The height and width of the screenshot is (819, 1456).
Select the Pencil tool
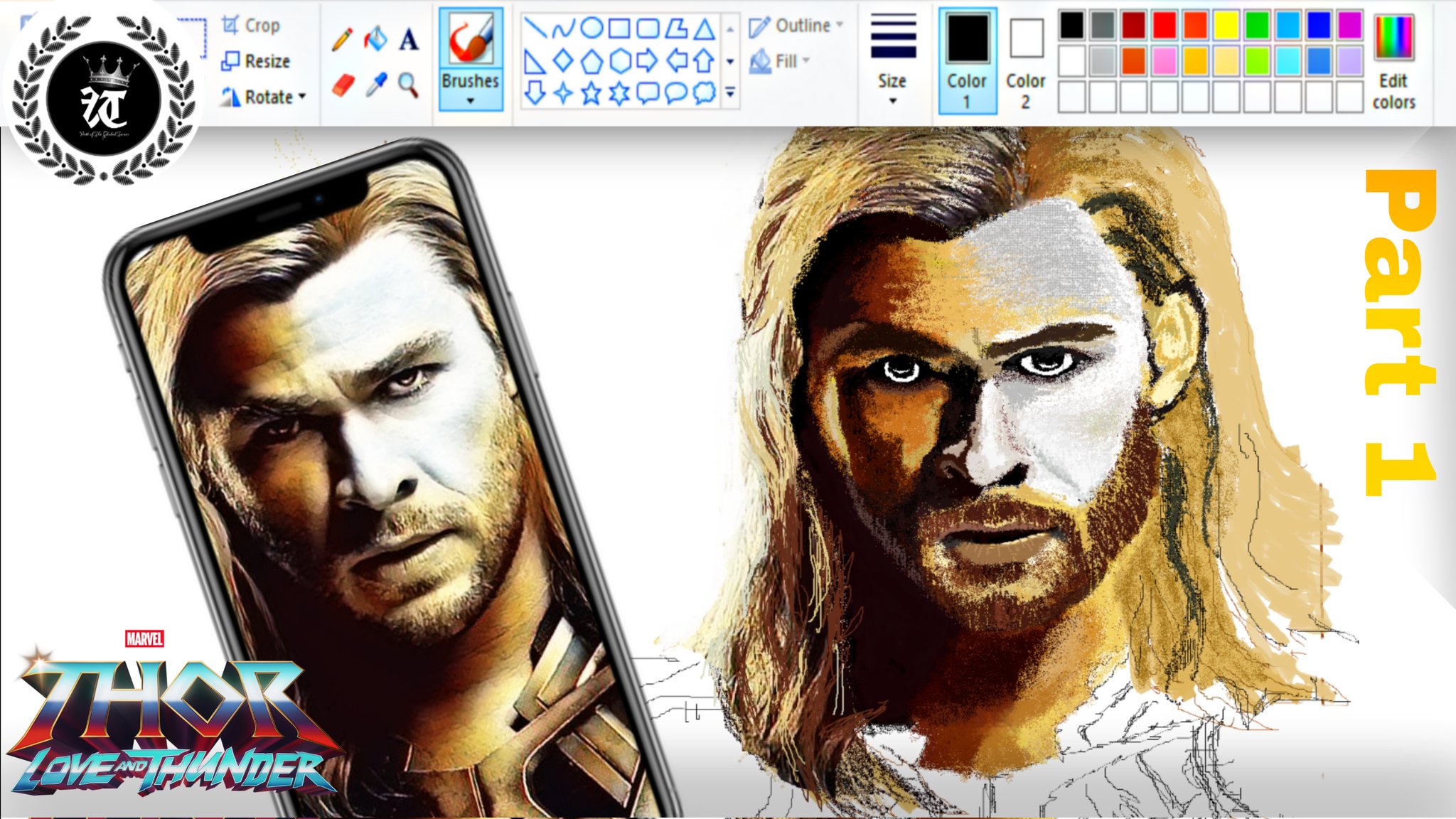(x=342, y=39)
